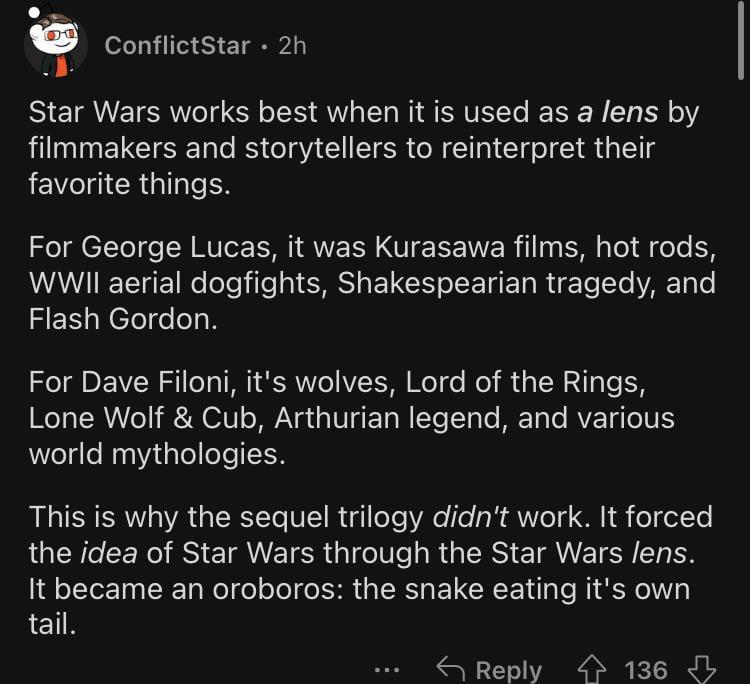Downvote the ConflictStar comment
This screenshot has width=750, height=684.
click(702, 670)
